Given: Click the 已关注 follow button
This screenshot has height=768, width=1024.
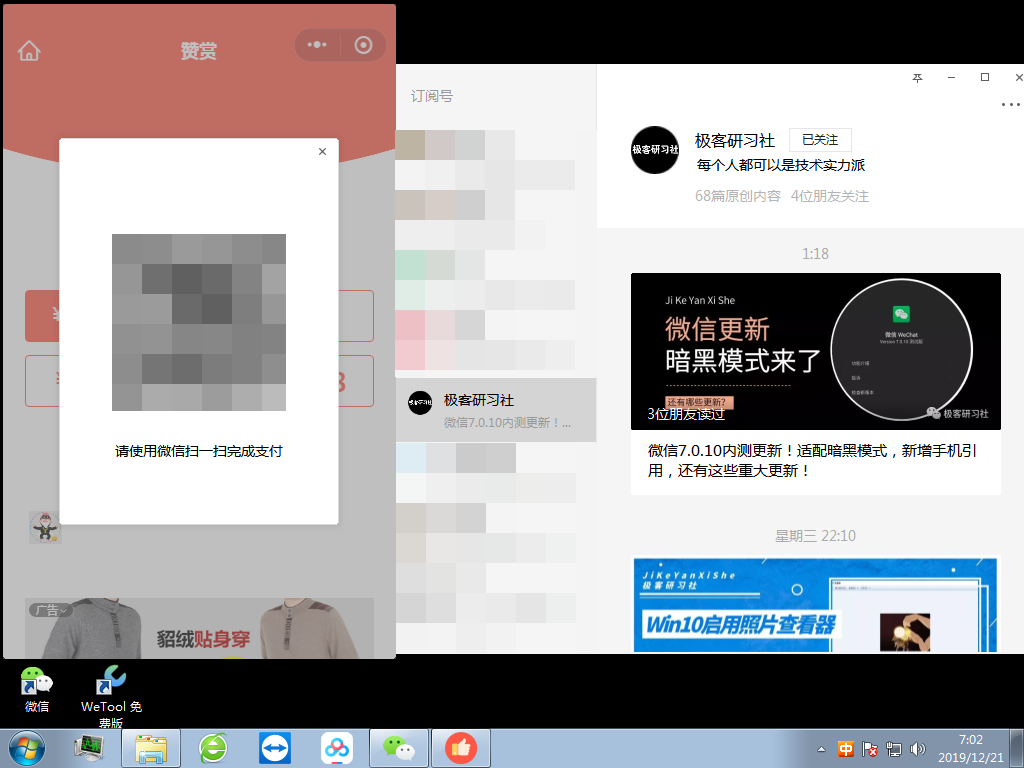Looking at the screenshot, I should [820, 140].
